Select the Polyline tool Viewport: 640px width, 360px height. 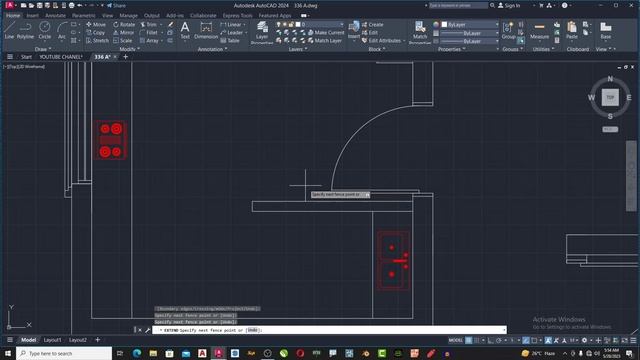pos(25,30)
